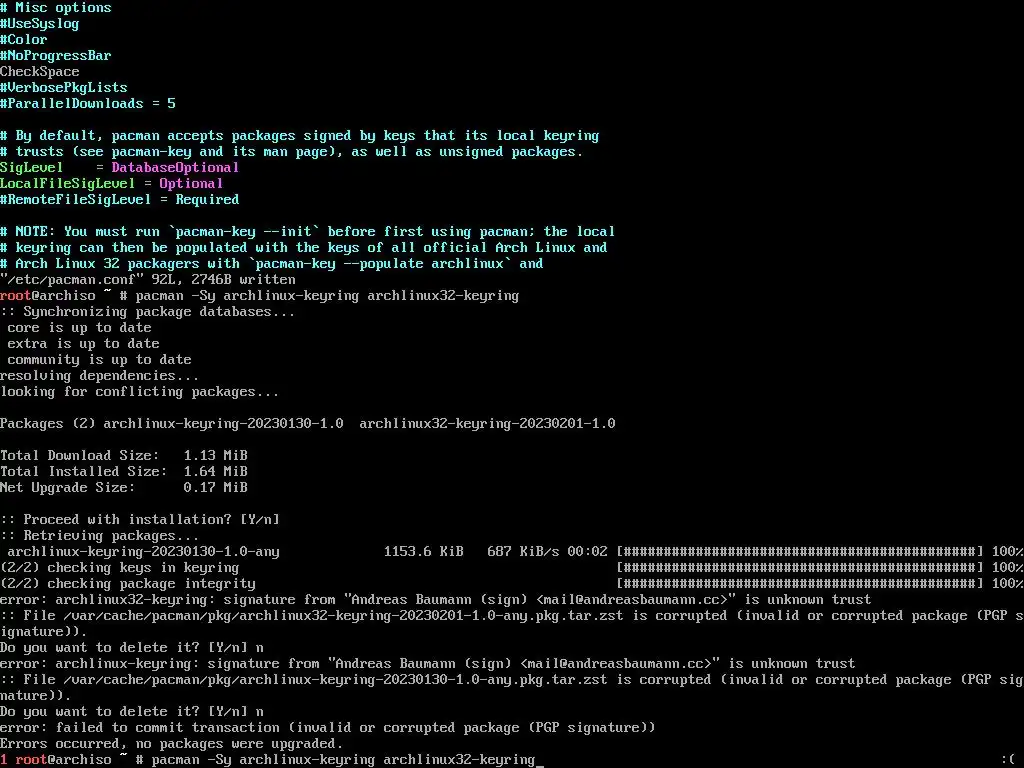Click "#RemoteFileSigLevel = Required" line
1024x768 pixels.
(120, 200)
